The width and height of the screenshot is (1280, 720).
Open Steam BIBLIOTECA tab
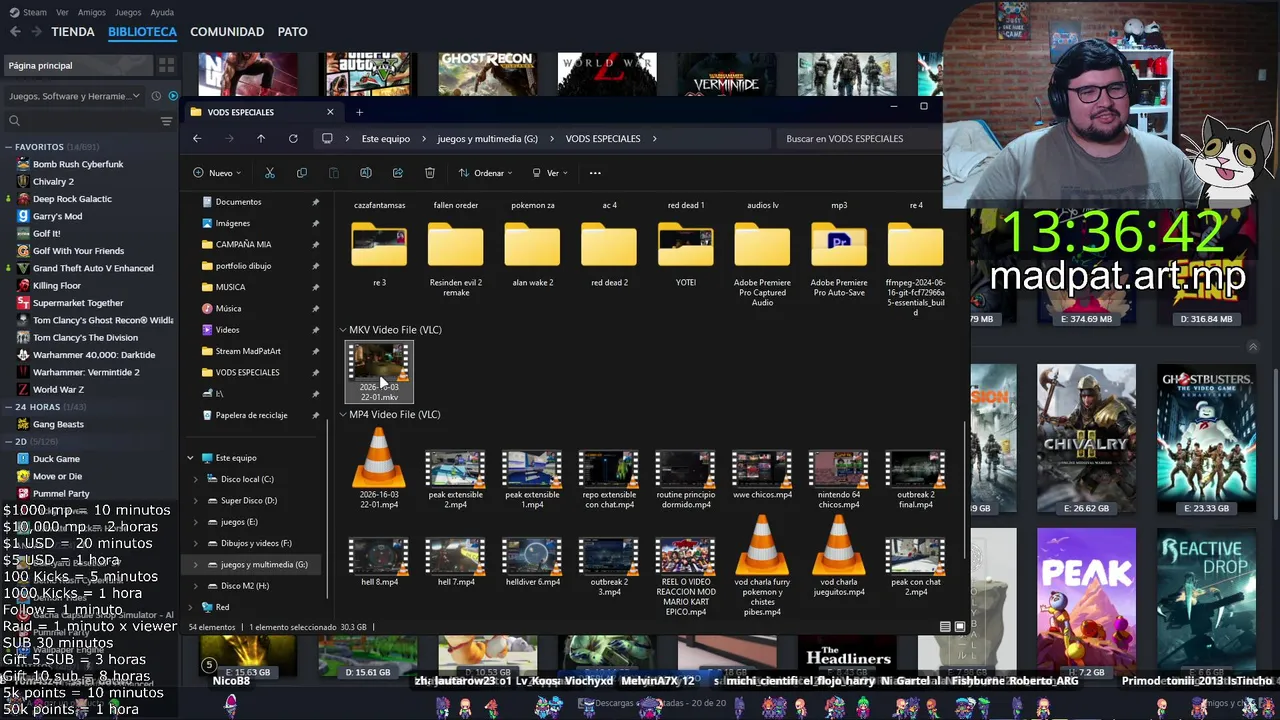pyautogui.click(x=142, y=32)
